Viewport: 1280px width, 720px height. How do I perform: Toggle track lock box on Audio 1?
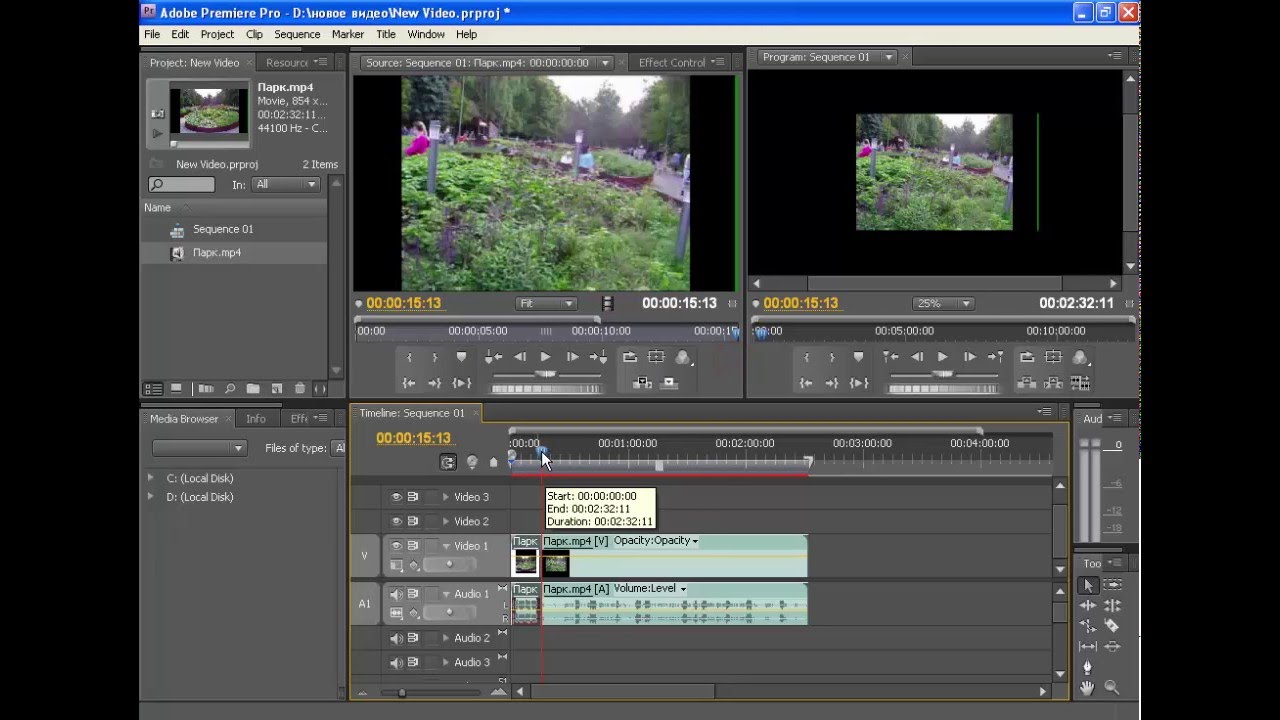tap(431, 594)
